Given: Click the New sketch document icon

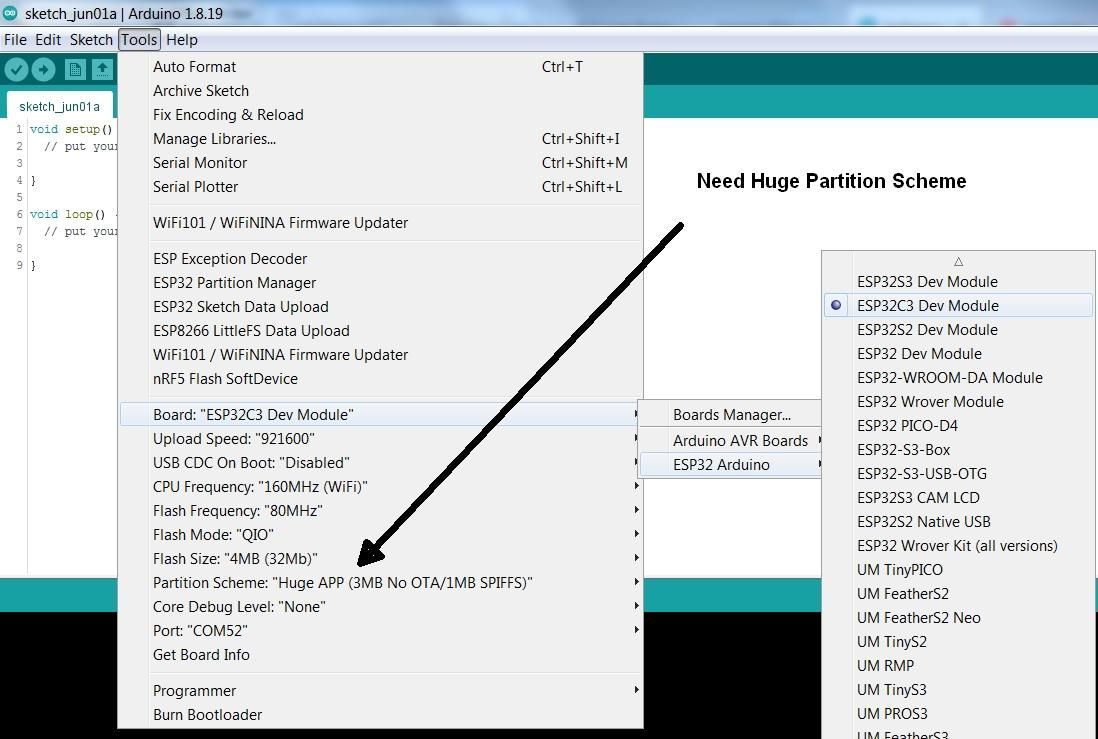Looking at the screenshot, I should [75, 69].
